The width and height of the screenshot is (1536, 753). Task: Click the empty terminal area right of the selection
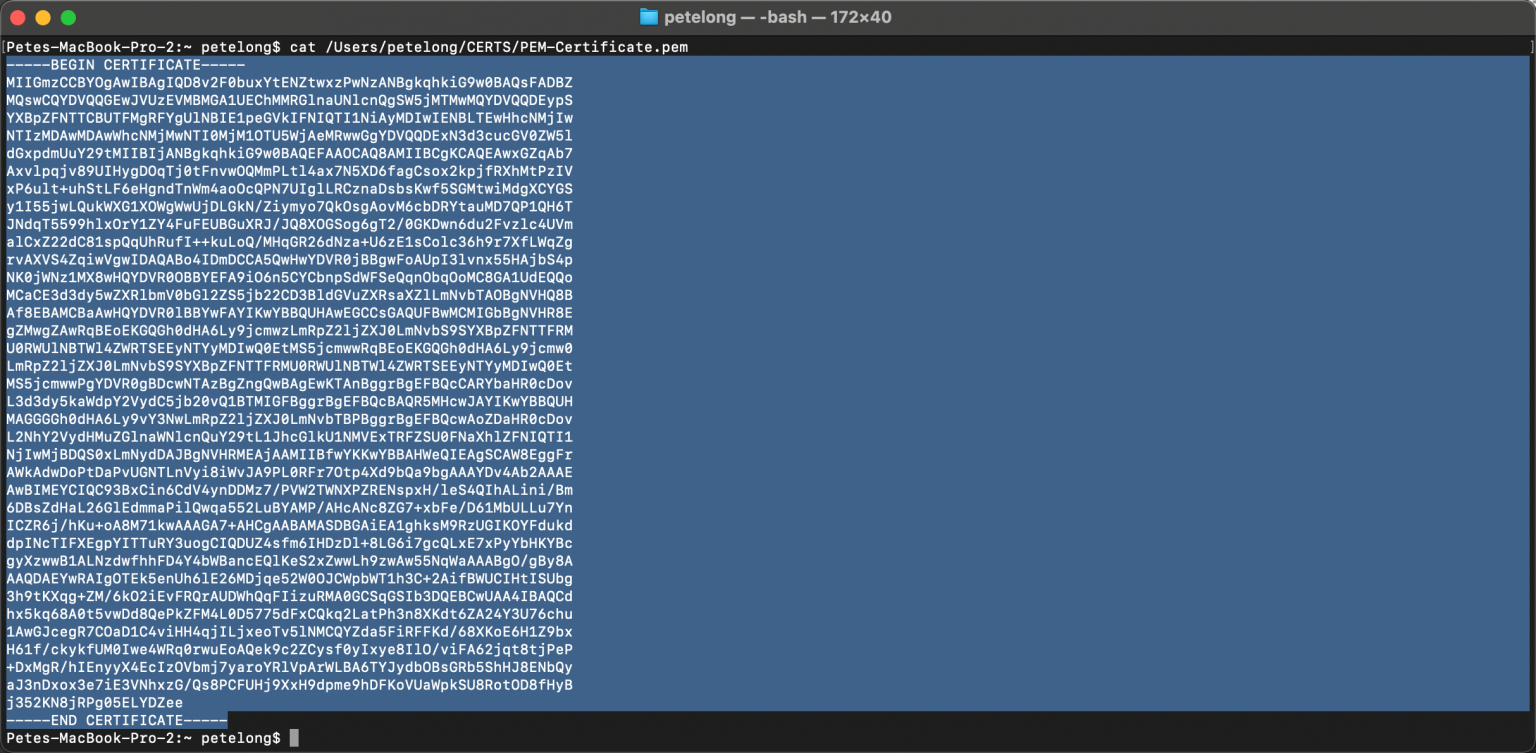[1000, 400]
